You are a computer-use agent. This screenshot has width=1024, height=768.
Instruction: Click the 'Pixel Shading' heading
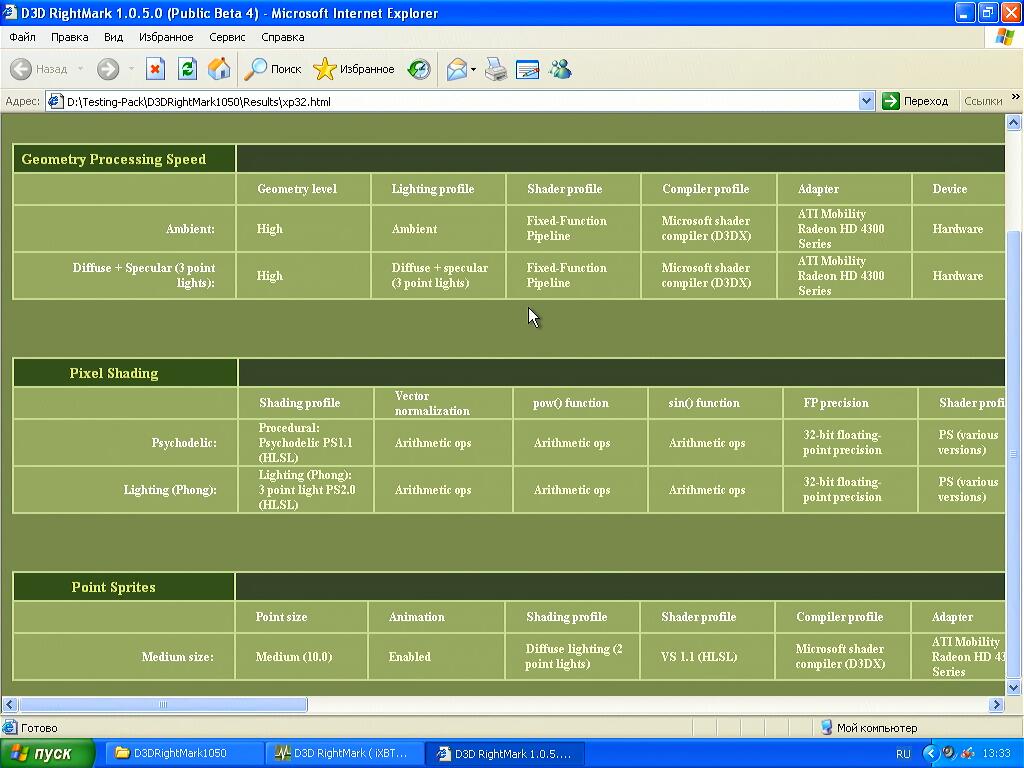[114, 373]
